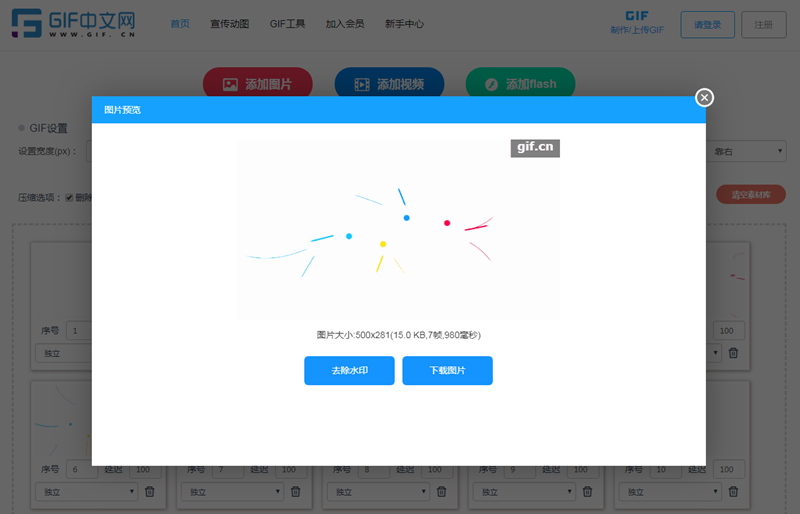Viewport: 800px width, 514px height.
Task: Click the delay input for frame 6
Action: (x=143, y=469)
